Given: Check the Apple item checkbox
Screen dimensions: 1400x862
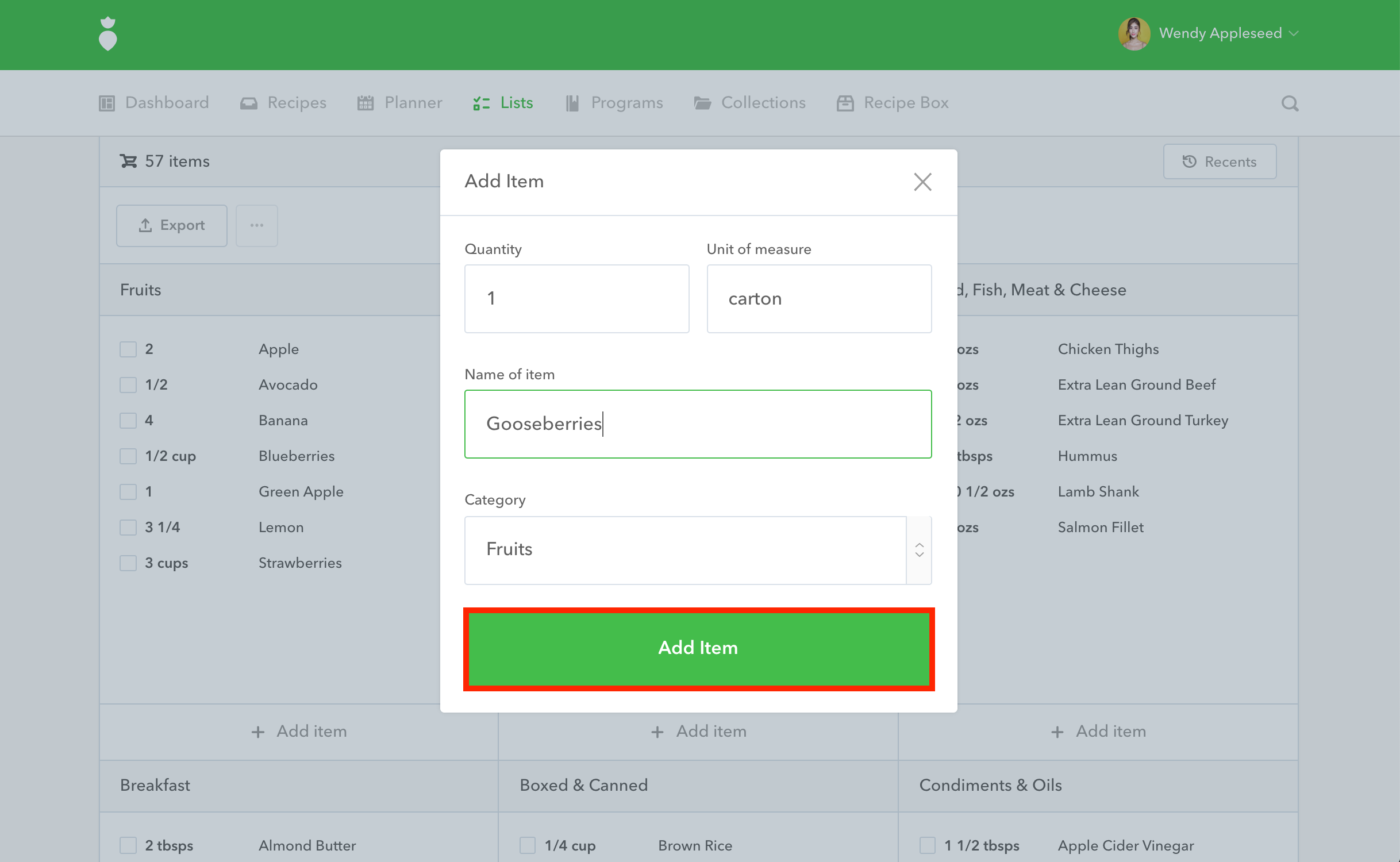Looking at the screenshot, I should pyautogui.click(x=128, y=349).
